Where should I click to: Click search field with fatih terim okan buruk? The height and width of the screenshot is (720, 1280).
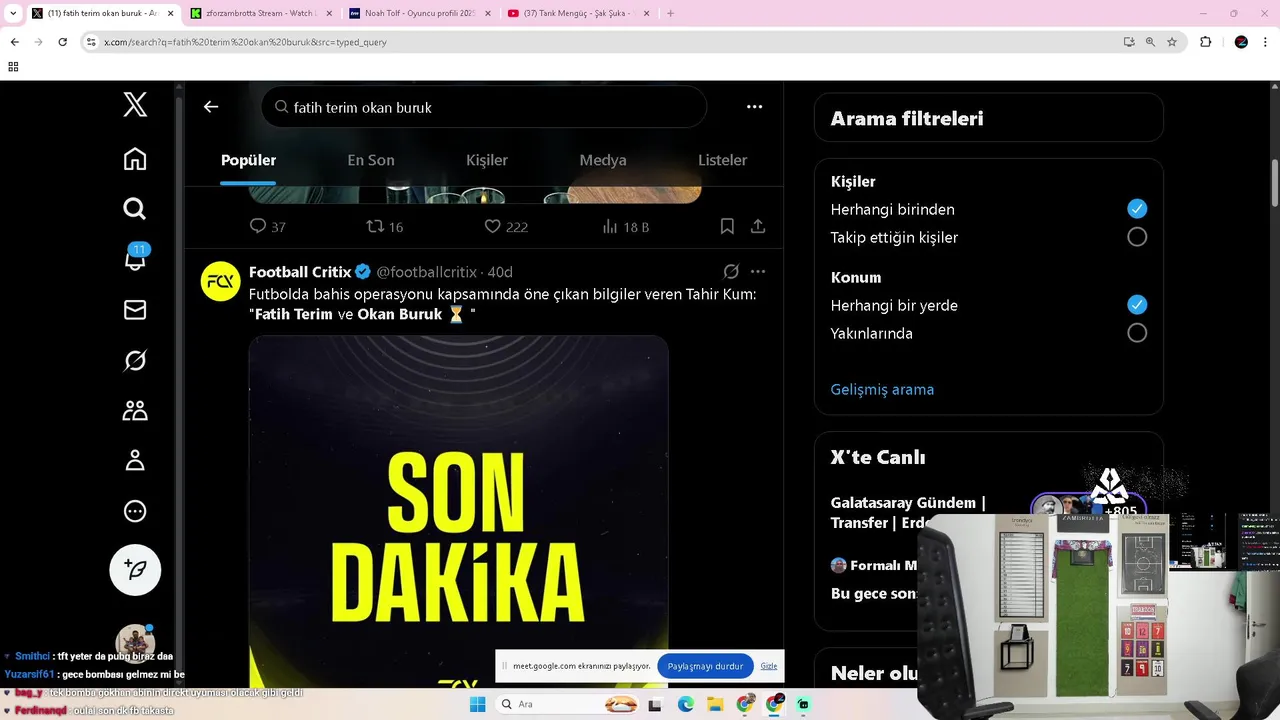coord(484,107)
